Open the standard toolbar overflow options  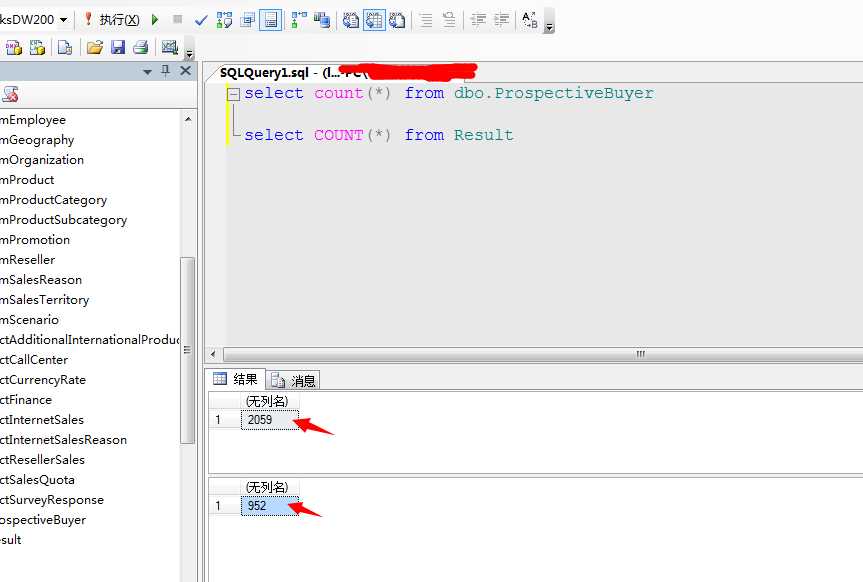coord(189,49)
